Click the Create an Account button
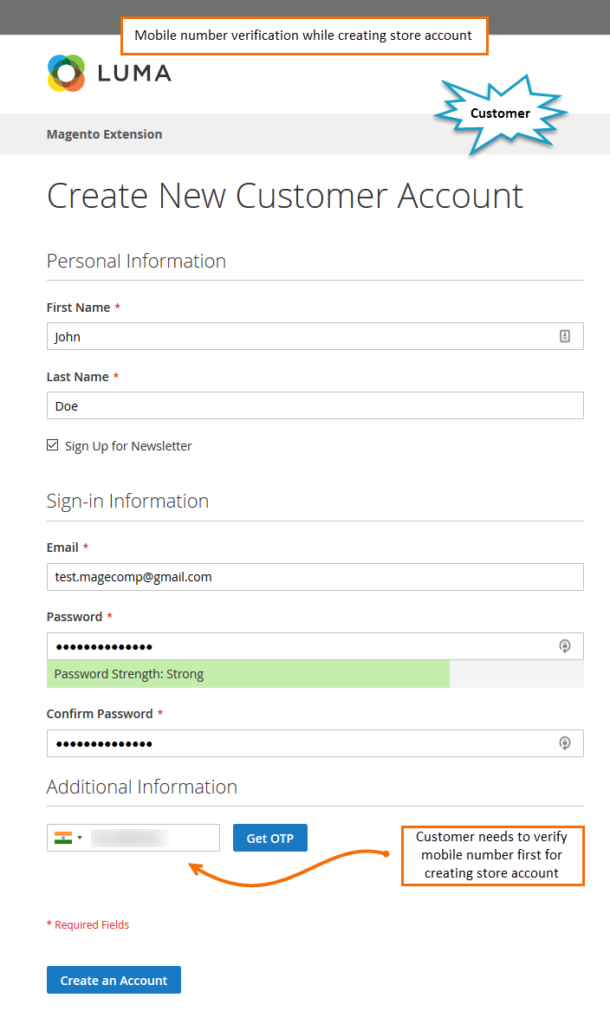610x1024 pixels. [x=114, y=980]
